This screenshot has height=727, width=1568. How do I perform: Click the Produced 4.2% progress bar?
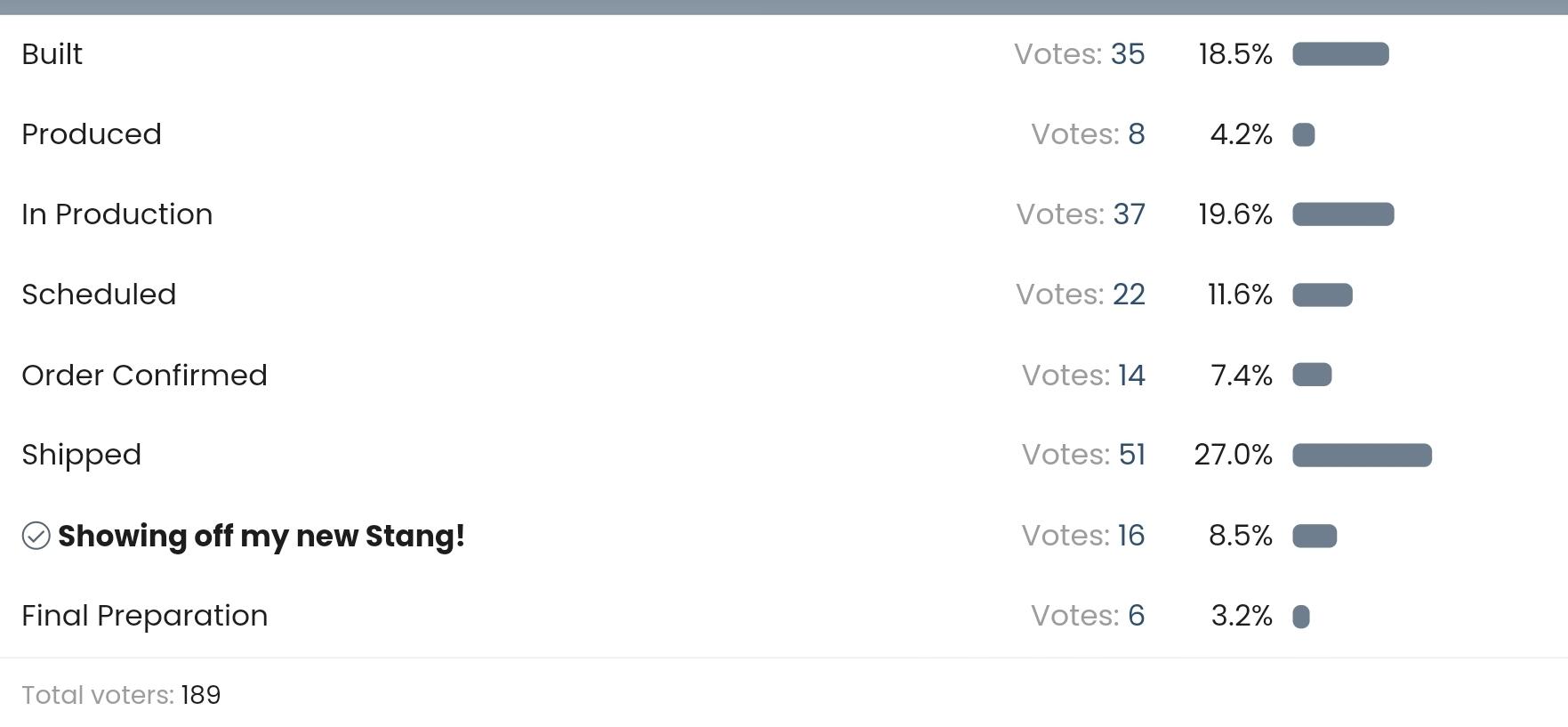pyautogui.click(x=1304, y=134)
